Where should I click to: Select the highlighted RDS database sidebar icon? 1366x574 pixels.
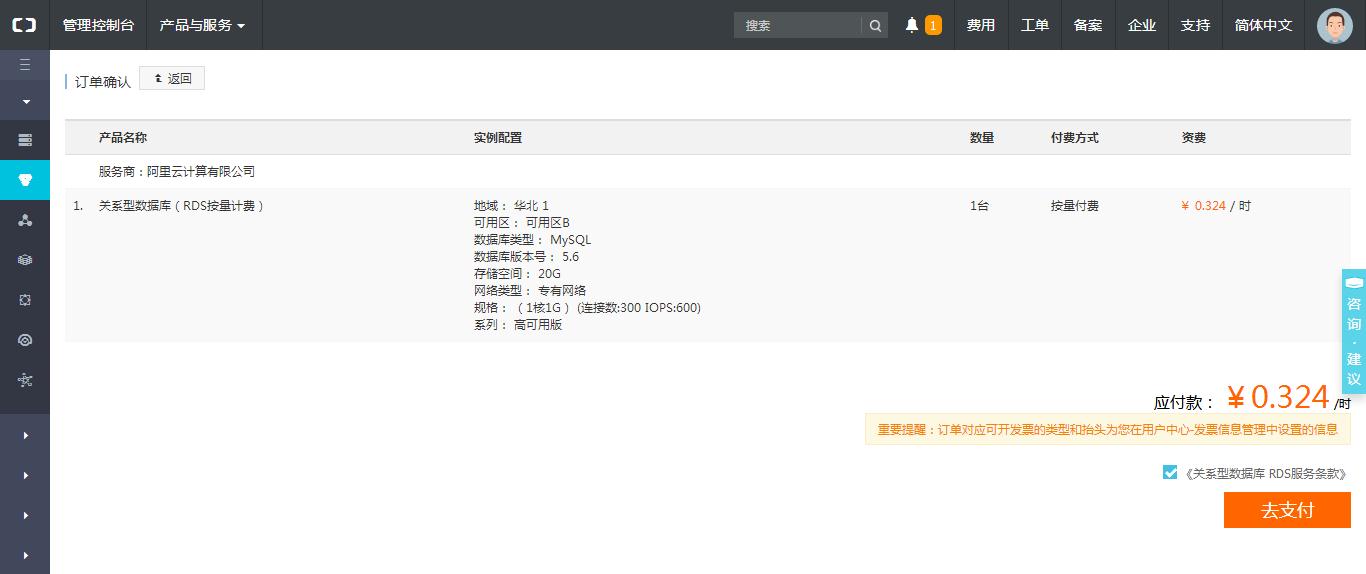(25, 180)
